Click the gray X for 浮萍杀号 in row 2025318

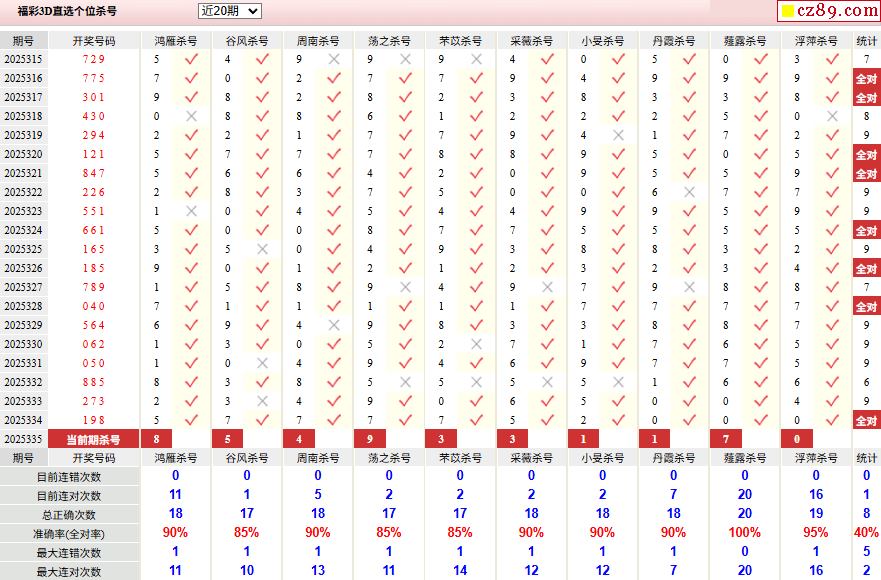point(833,116)
